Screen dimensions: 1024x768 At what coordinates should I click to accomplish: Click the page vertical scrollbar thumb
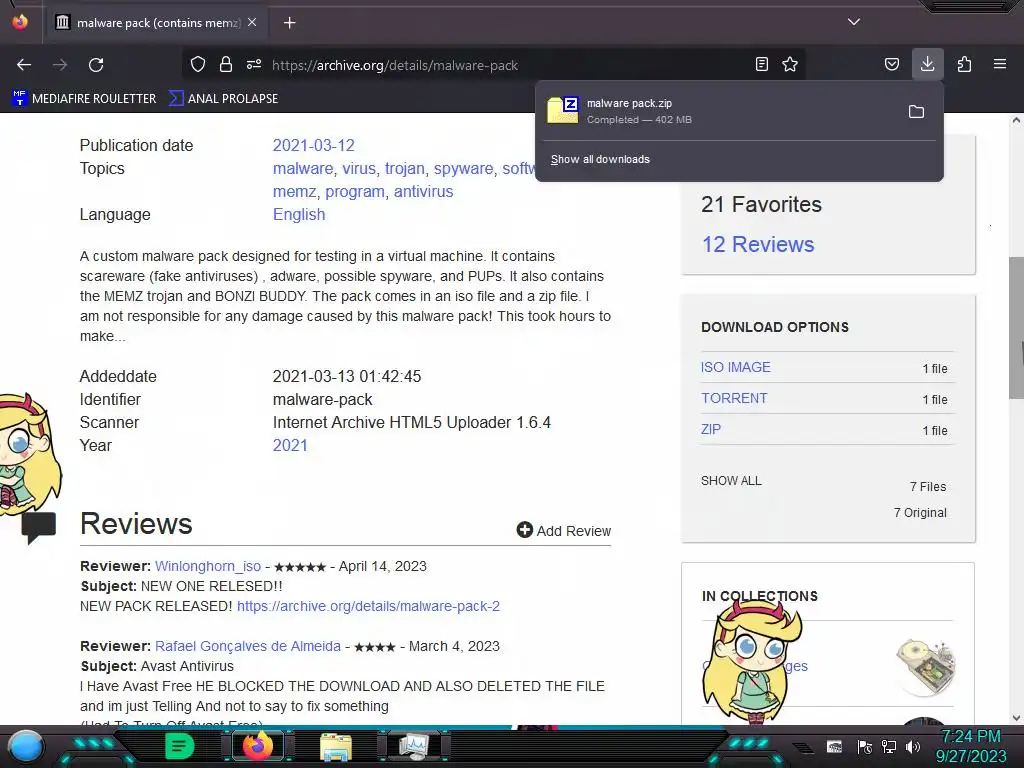[1016, 327]
